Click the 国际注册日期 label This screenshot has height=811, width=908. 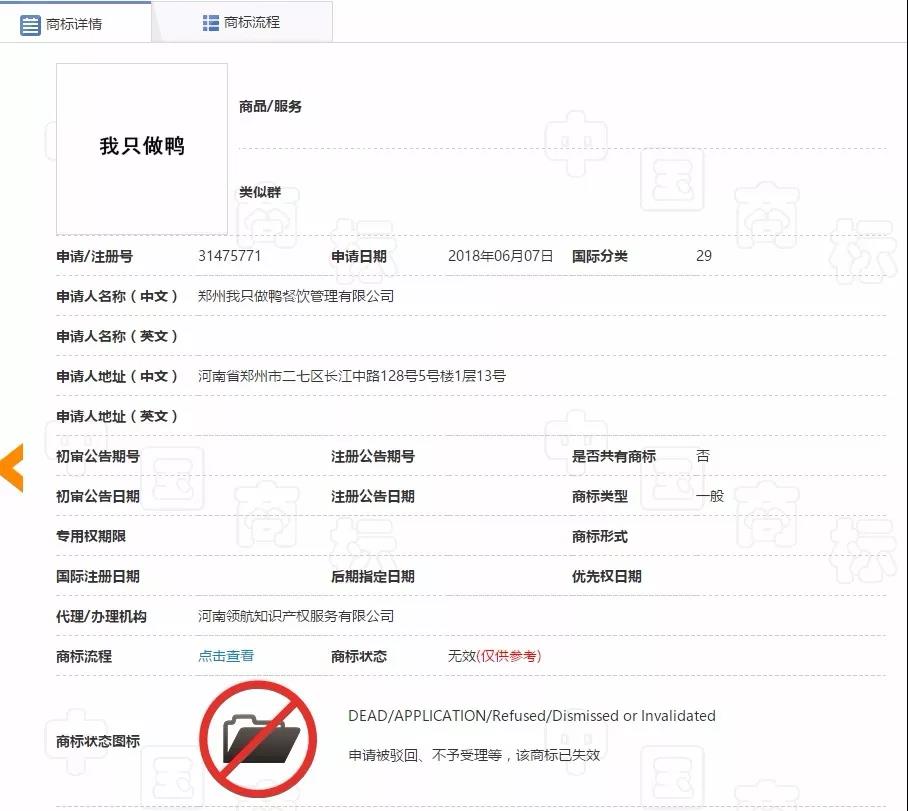point(98,576)
